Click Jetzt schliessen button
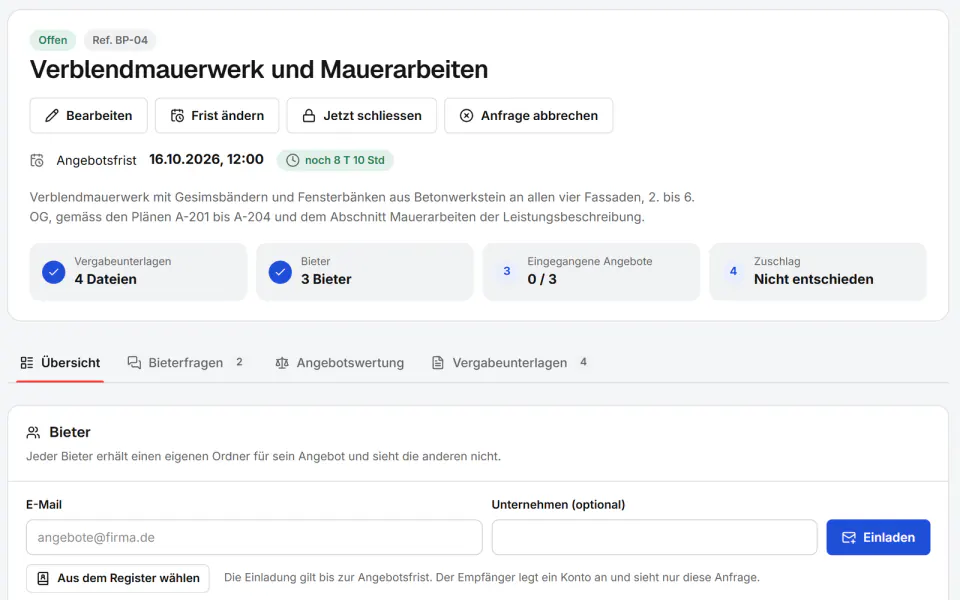960x600 pixels. [362, 116]
